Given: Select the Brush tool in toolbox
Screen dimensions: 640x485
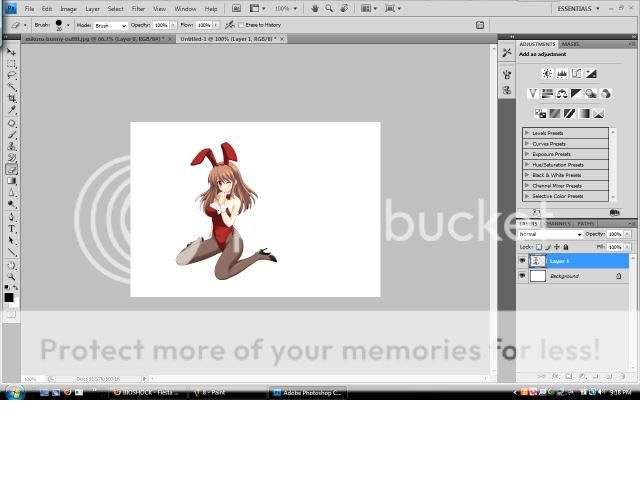Looking at the screenshot, I should (11, 135).
